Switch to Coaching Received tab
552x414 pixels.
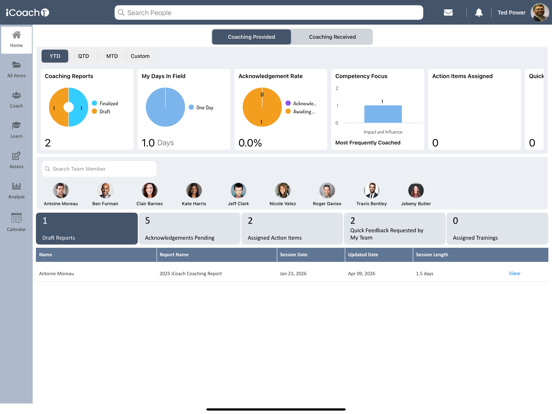pos(332,37)
